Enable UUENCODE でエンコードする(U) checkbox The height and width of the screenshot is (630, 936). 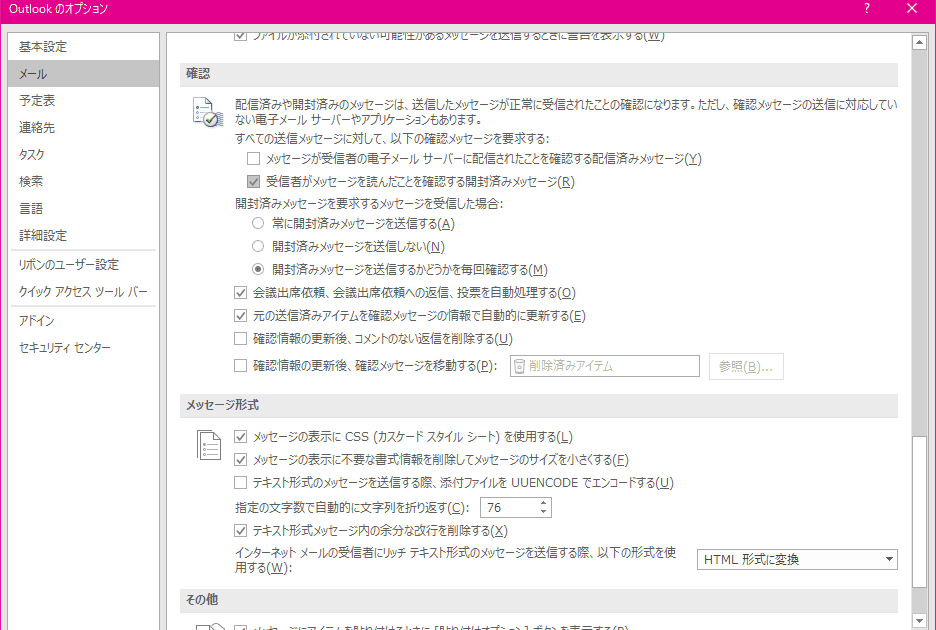pyautogui.click(x=241, y=483)
